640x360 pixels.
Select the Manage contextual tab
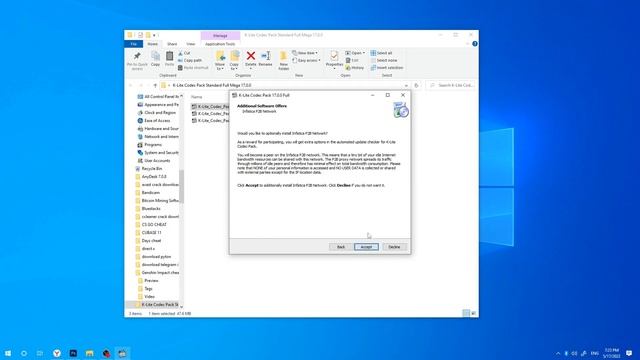220,36
